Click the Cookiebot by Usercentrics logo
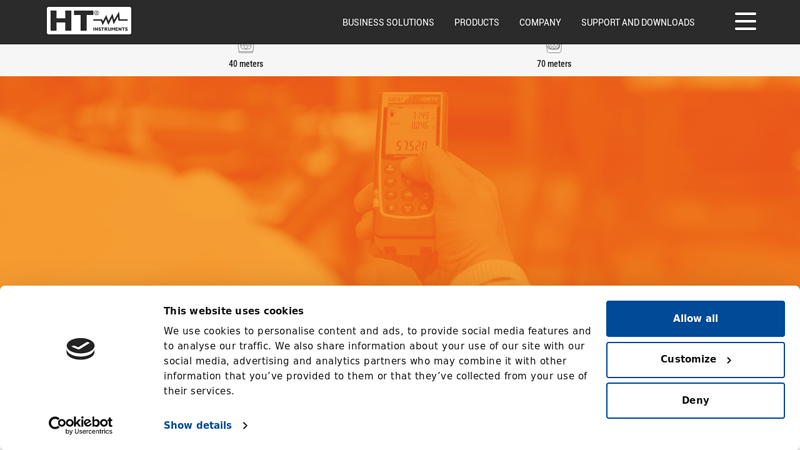The width and height of the screenshot is (800, 450). point(81,425)
